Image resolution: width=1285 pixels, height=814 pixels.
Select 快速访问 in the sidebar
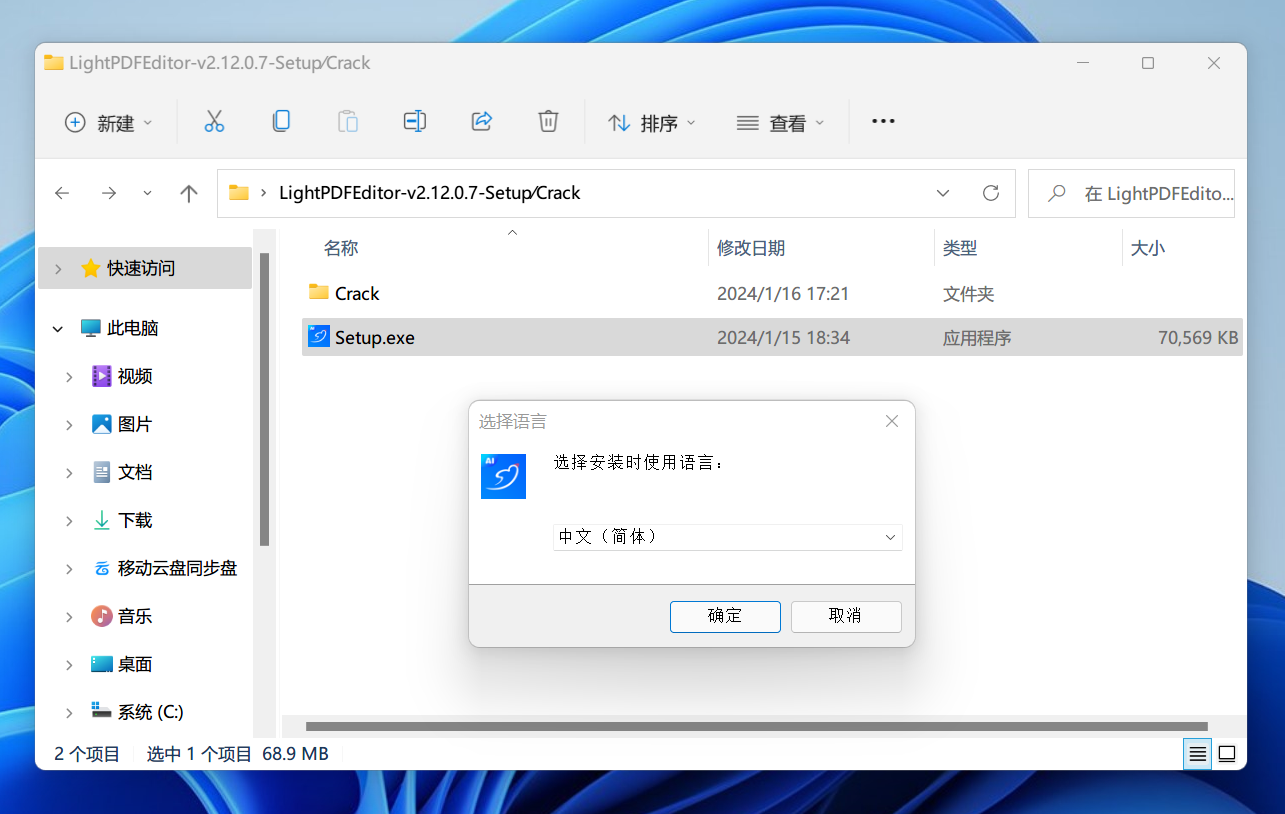pyautogui.click(x=145, y=268)
